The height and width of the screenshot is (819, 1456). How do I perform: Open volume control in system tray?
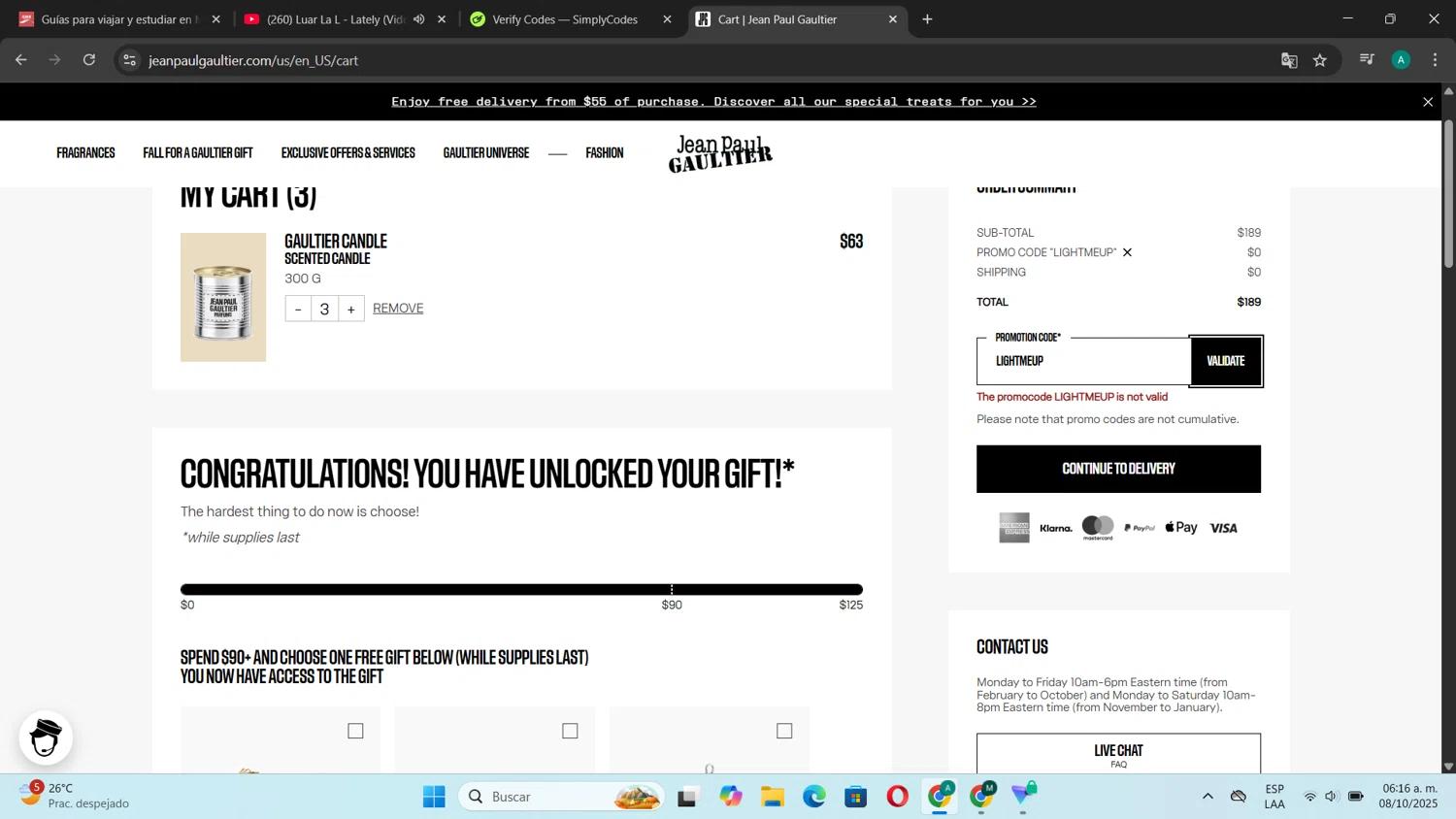[1331, 797]
